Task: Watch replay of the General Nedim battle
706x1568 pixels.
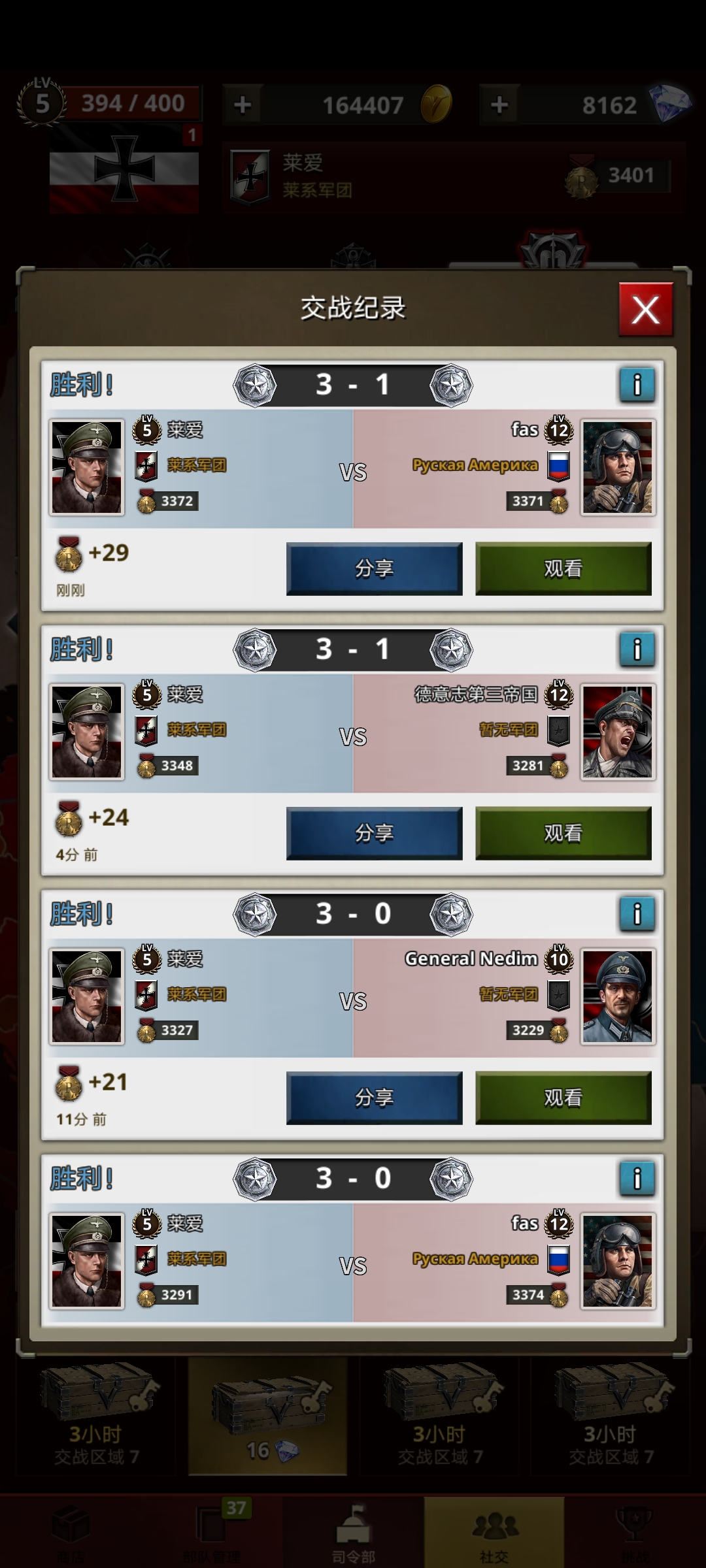Action: [x=563, y=1098]
